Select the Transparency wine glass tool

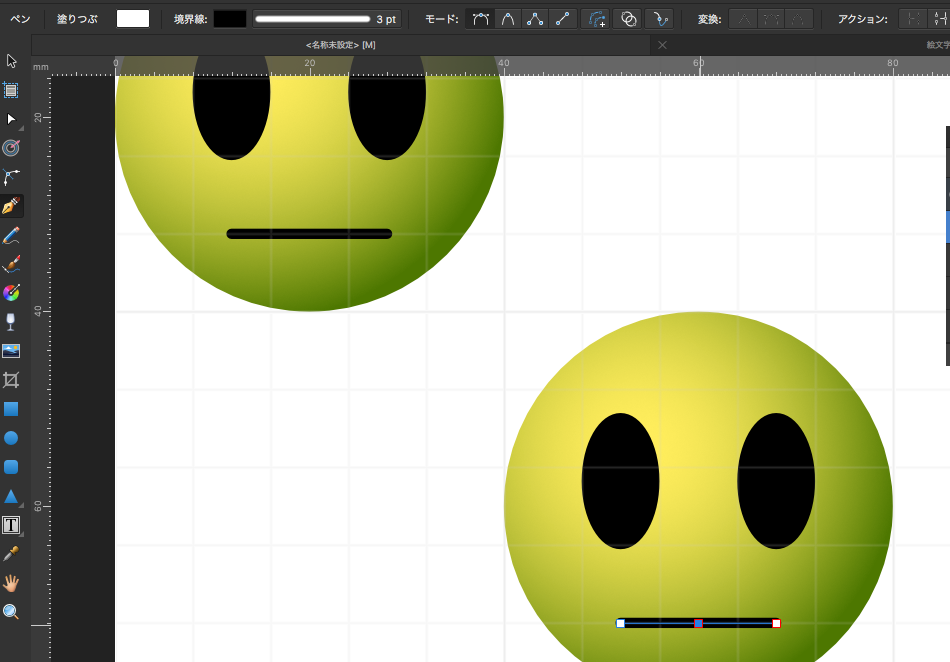click(x=11, y=322)
